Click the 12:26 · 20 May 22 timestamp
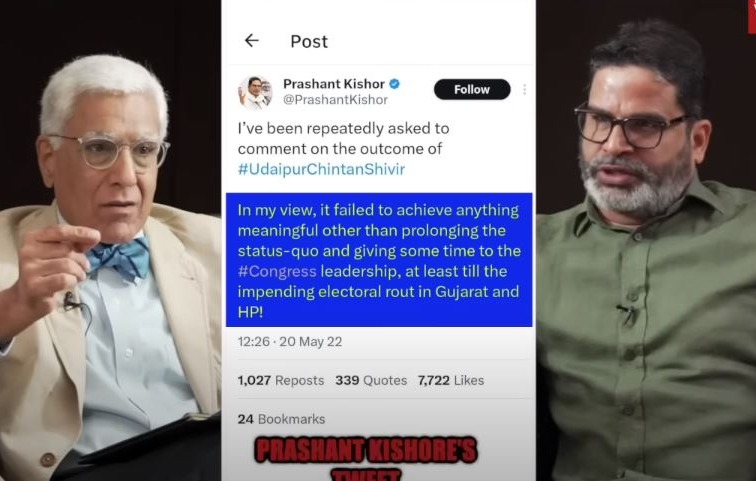The width and height of the screenshot is (756, 481). [290, 342]
